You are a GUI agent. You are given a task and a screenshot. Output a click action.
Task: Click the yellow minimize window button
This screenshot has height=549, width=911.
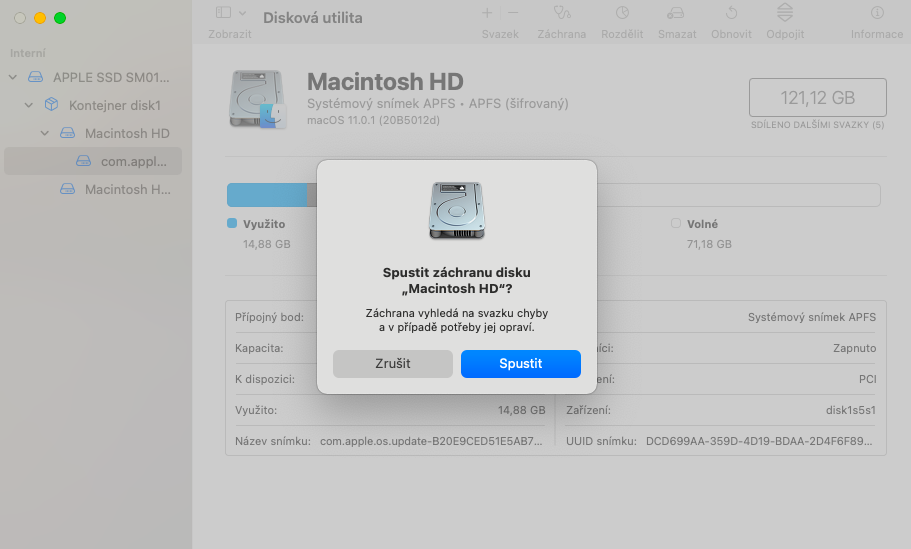[40, 18]
